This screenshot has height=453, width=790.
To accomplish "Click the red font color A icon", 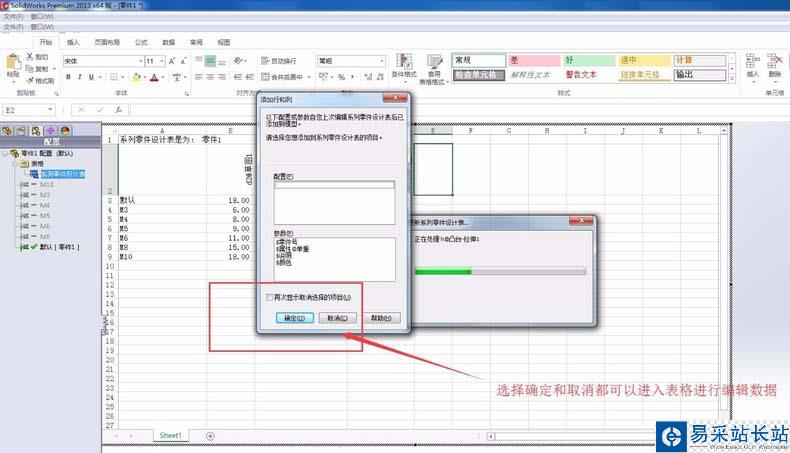I will click(154, 77).
